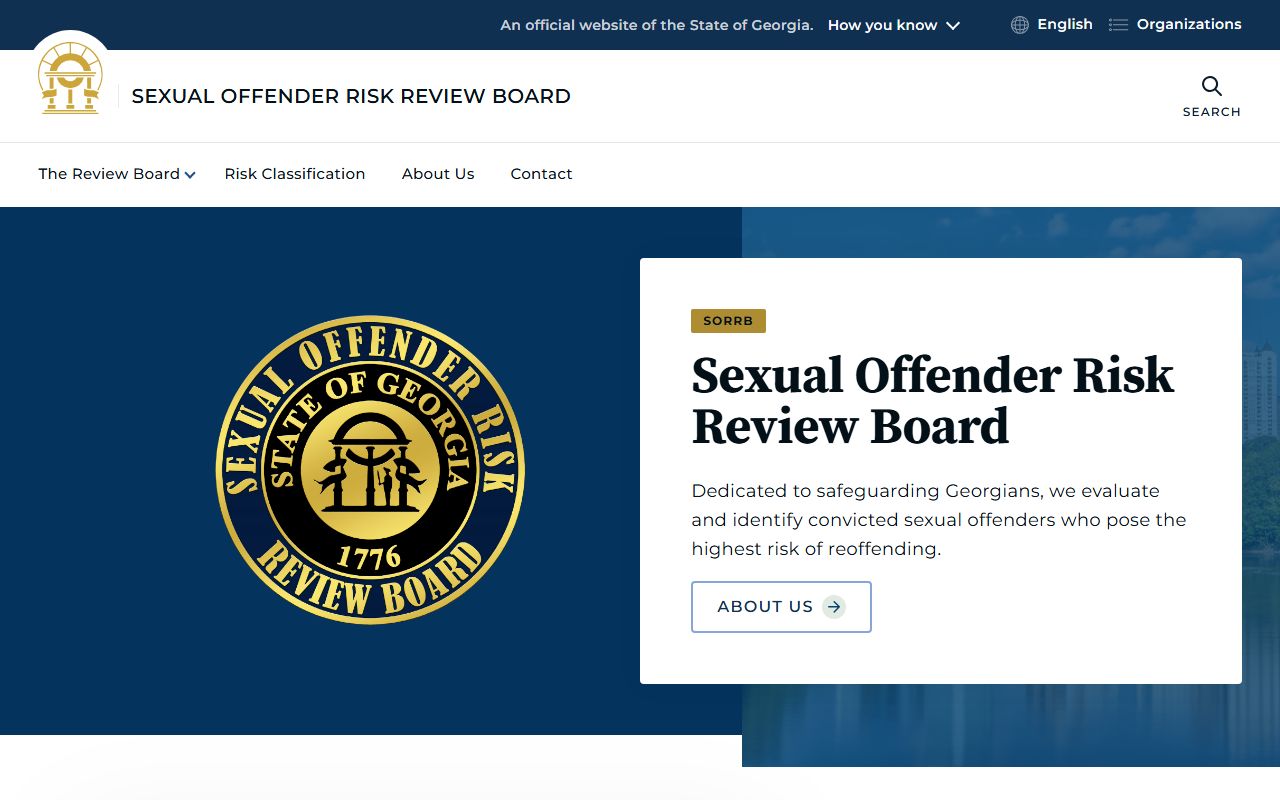This screenshot has width=1280, height=800.
Task: Go to the Contact page
Action: click(x=541, y=174)
